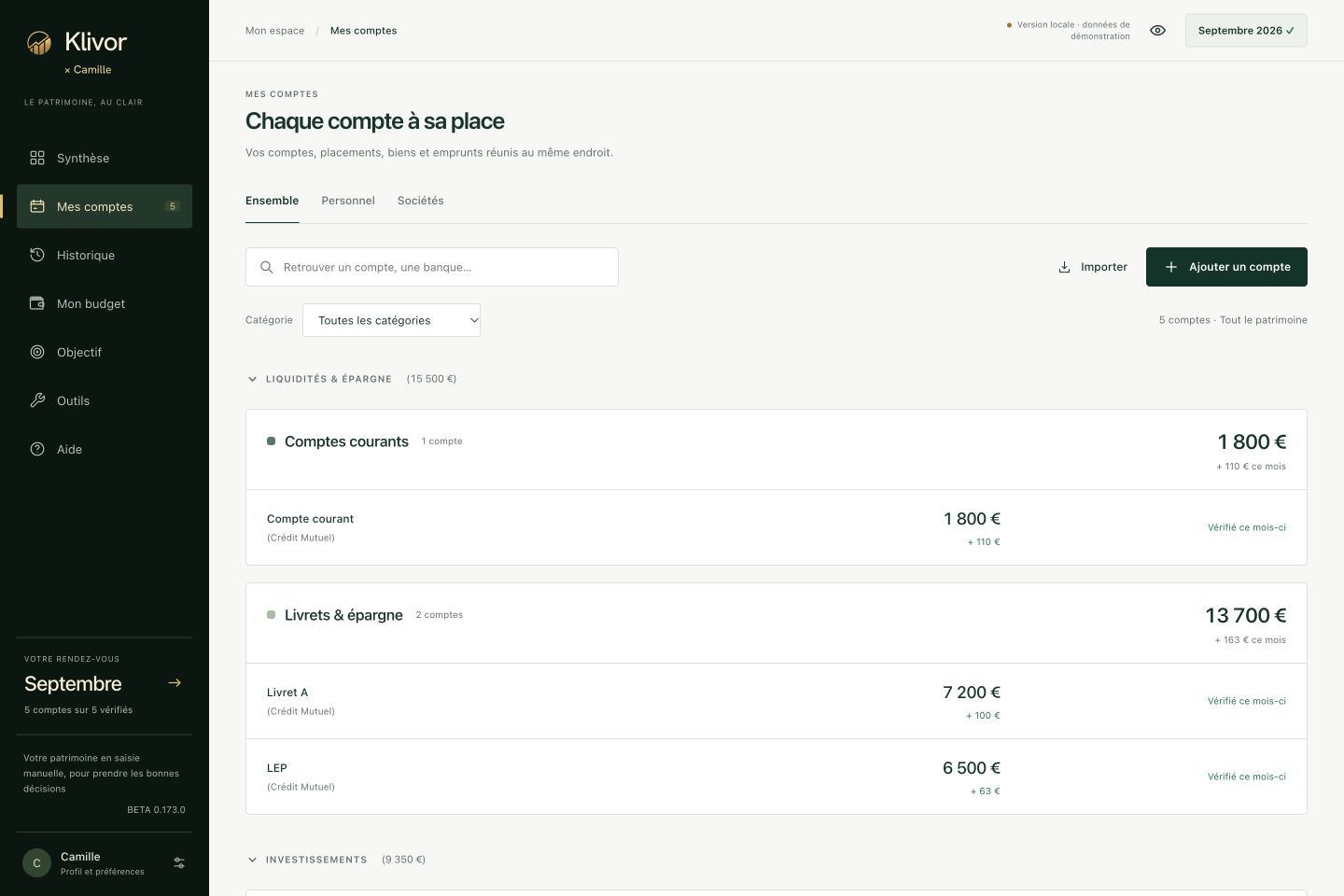The height and width of the screenshot is (896, 1344).
Task: Click the Aide question mark icon
Action: pyautogui.click(x=37, y=449)
